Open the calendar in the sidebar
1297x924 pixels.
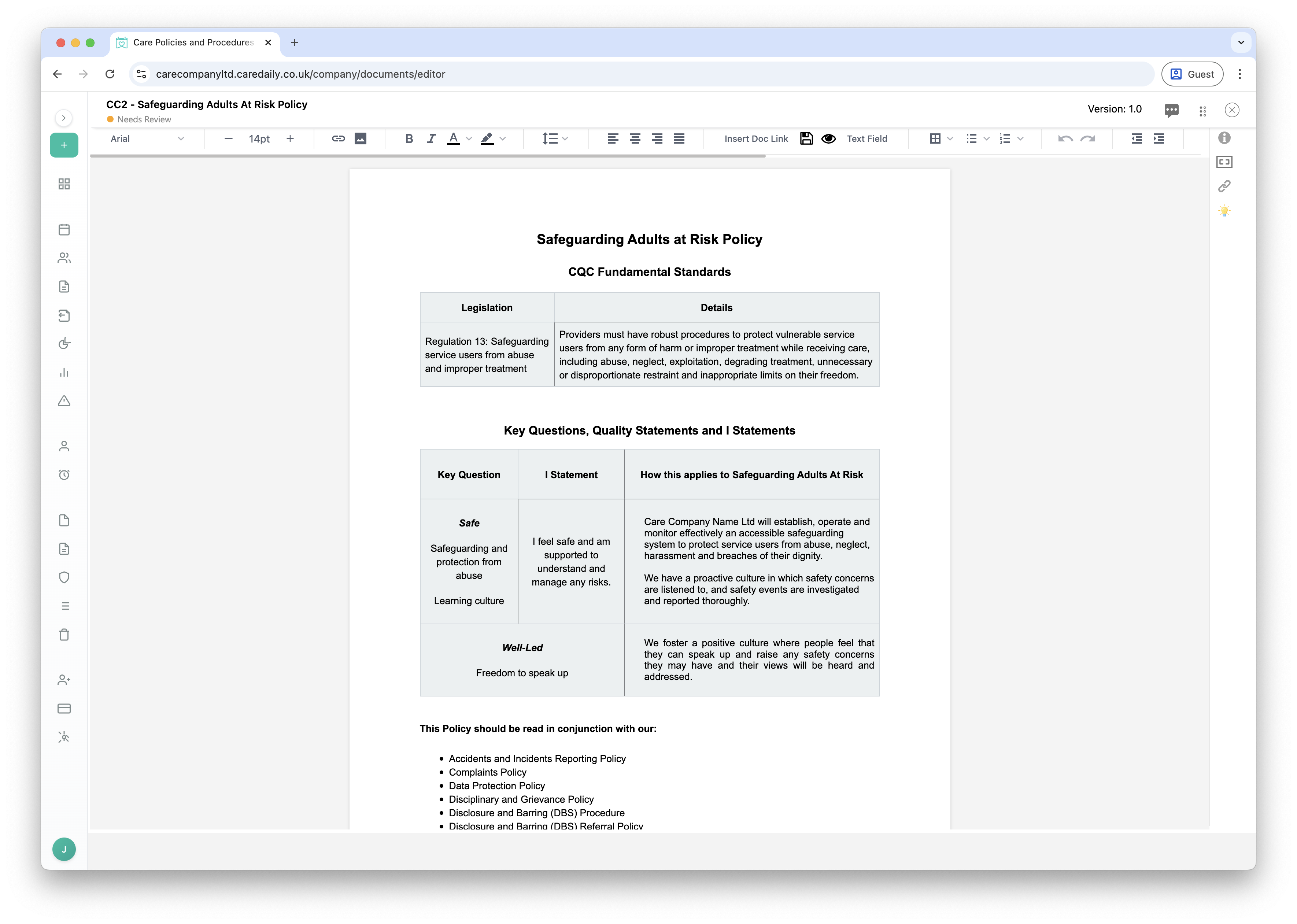pos(64,229)
